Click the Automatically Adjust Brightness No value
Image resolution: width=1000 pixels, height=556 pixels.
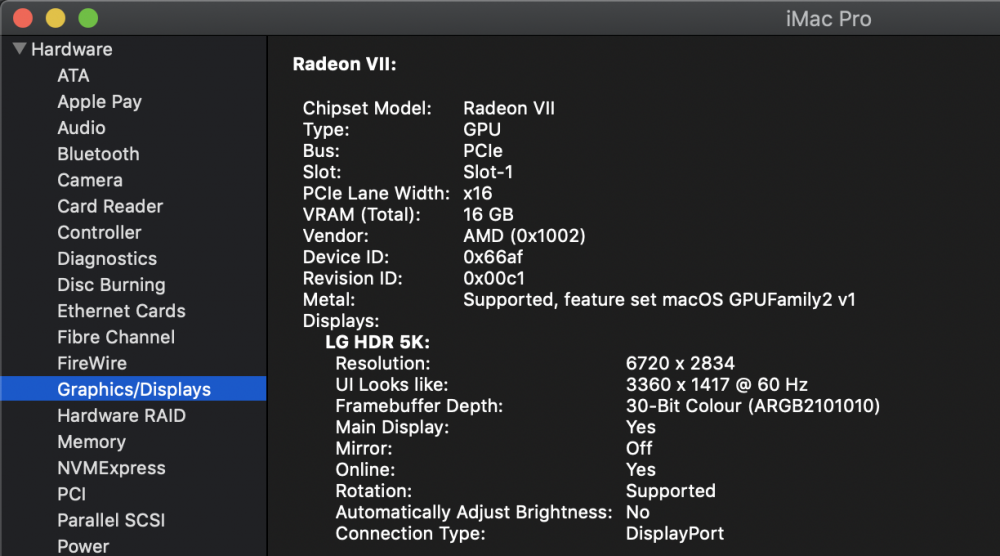pyautogui.click(x=638, y=512)
